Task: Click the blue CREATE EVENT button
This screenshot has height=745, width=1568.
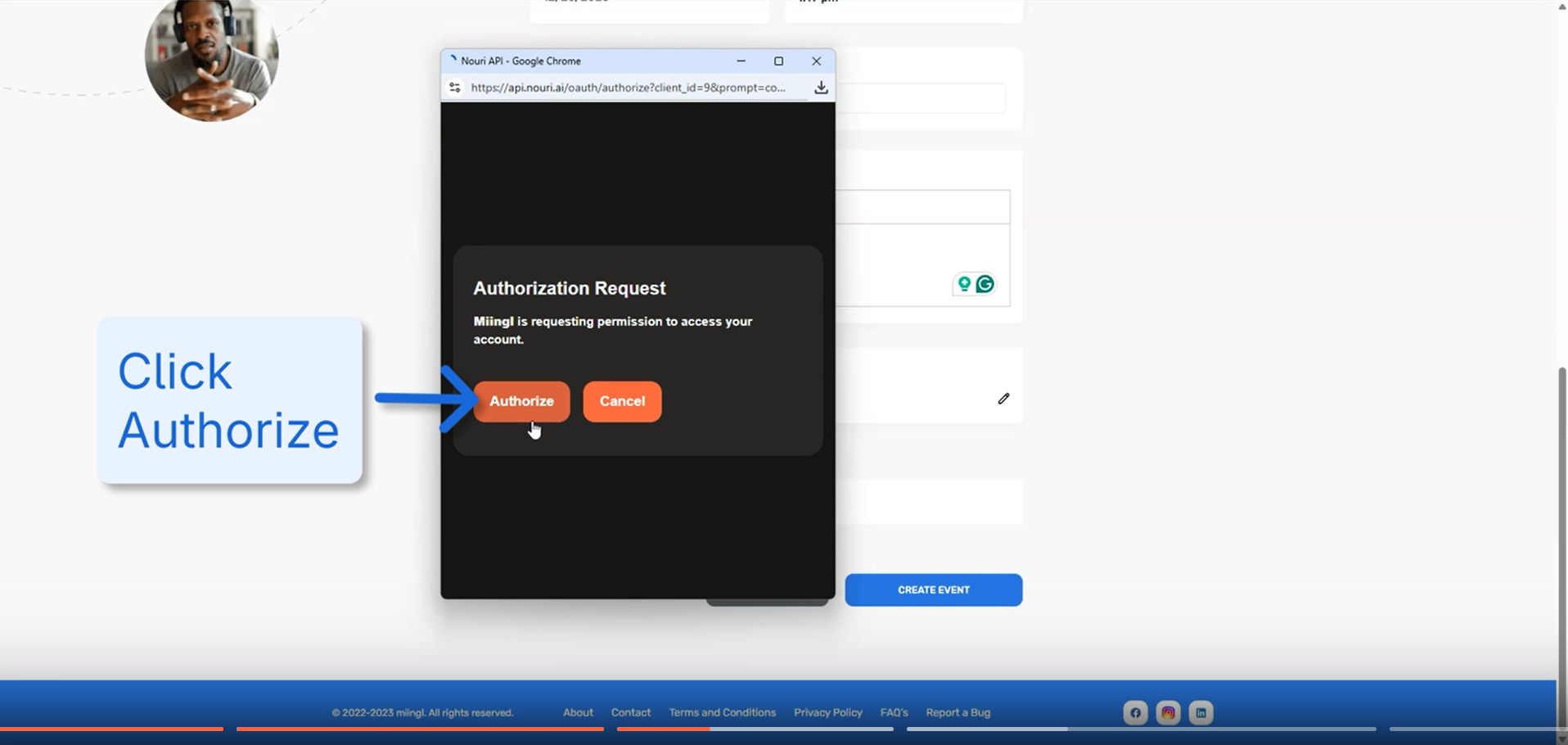Action: (x=933, y=590)
